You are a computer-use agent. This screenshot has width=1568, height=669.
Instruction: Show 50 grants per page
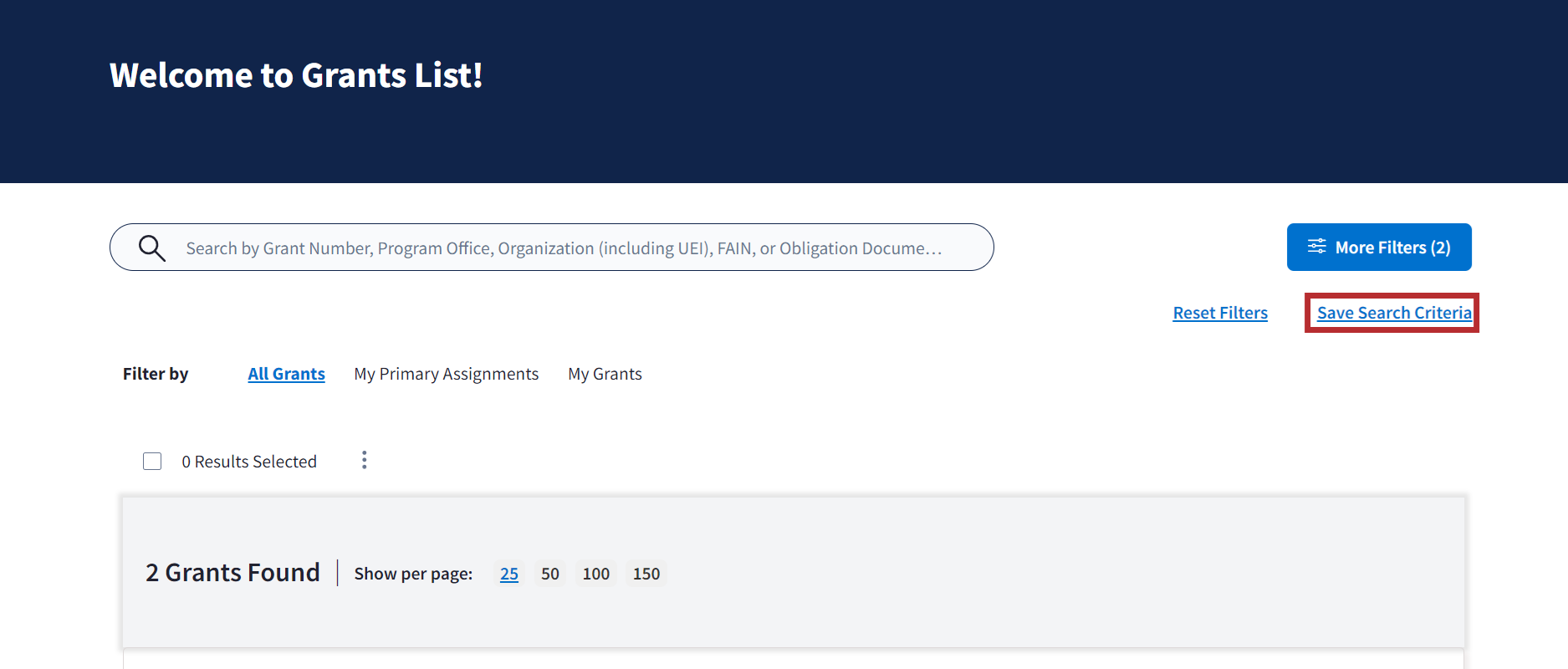click(x=549, y=574)
